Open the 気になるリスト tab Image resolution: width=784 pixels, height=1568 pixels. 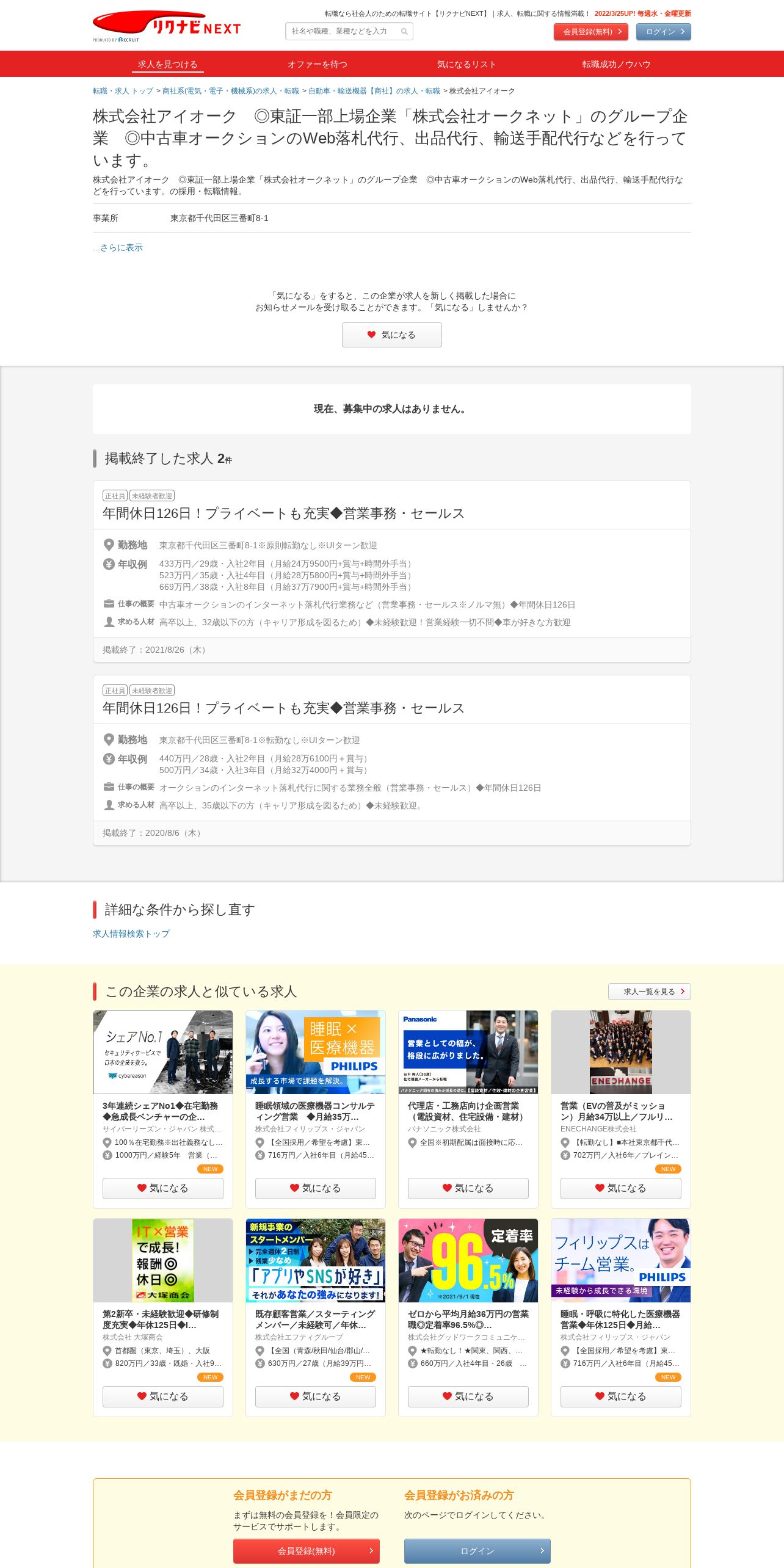click(x=466, y=64)
